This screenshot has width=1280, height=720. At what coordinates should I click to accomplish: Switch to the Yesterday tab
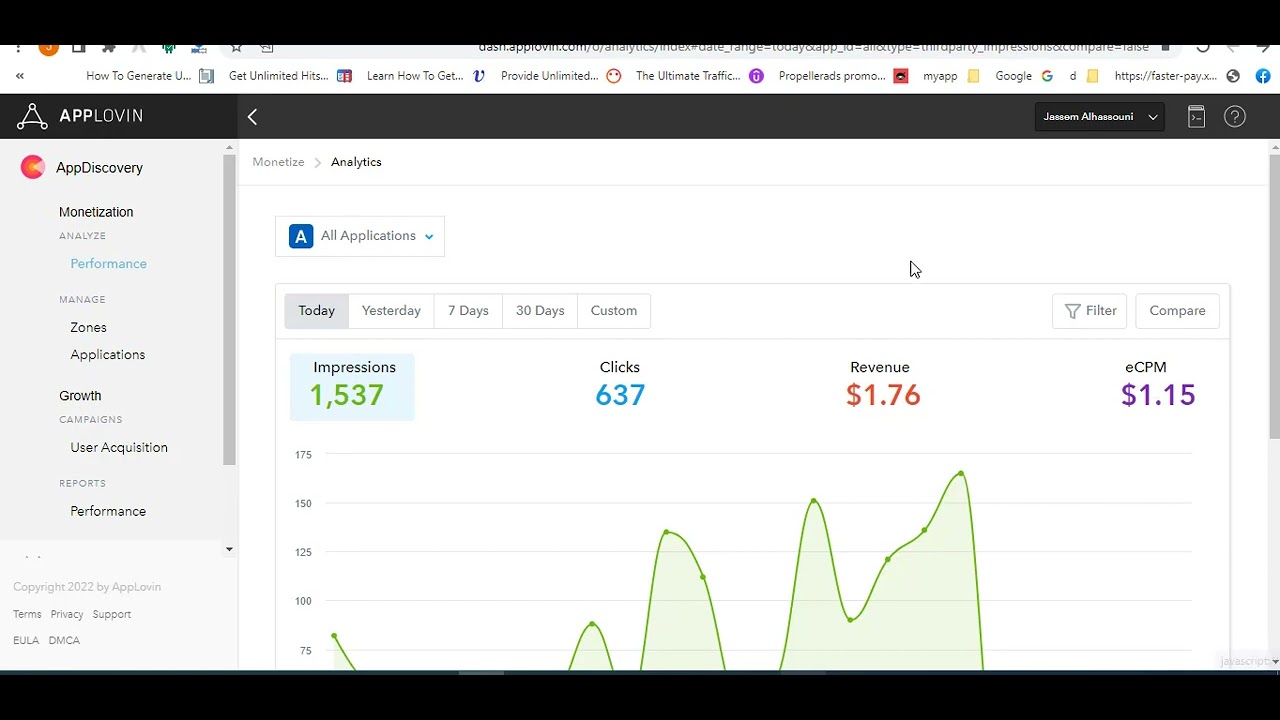tap(391, 311)
